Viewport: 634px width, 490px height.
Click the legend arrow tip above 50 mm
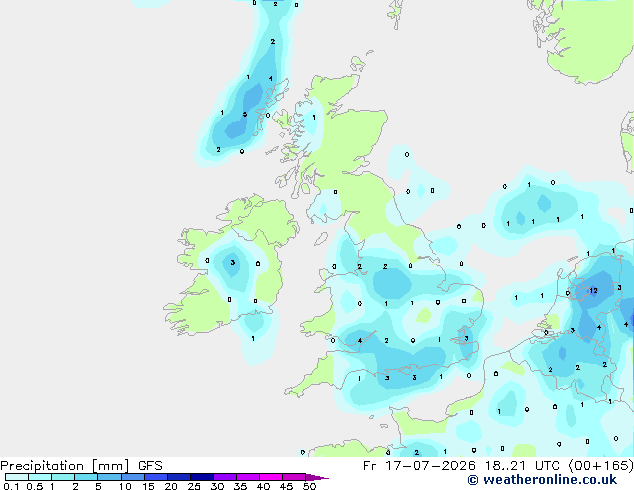pyautogui.click(x=317, y=477)
